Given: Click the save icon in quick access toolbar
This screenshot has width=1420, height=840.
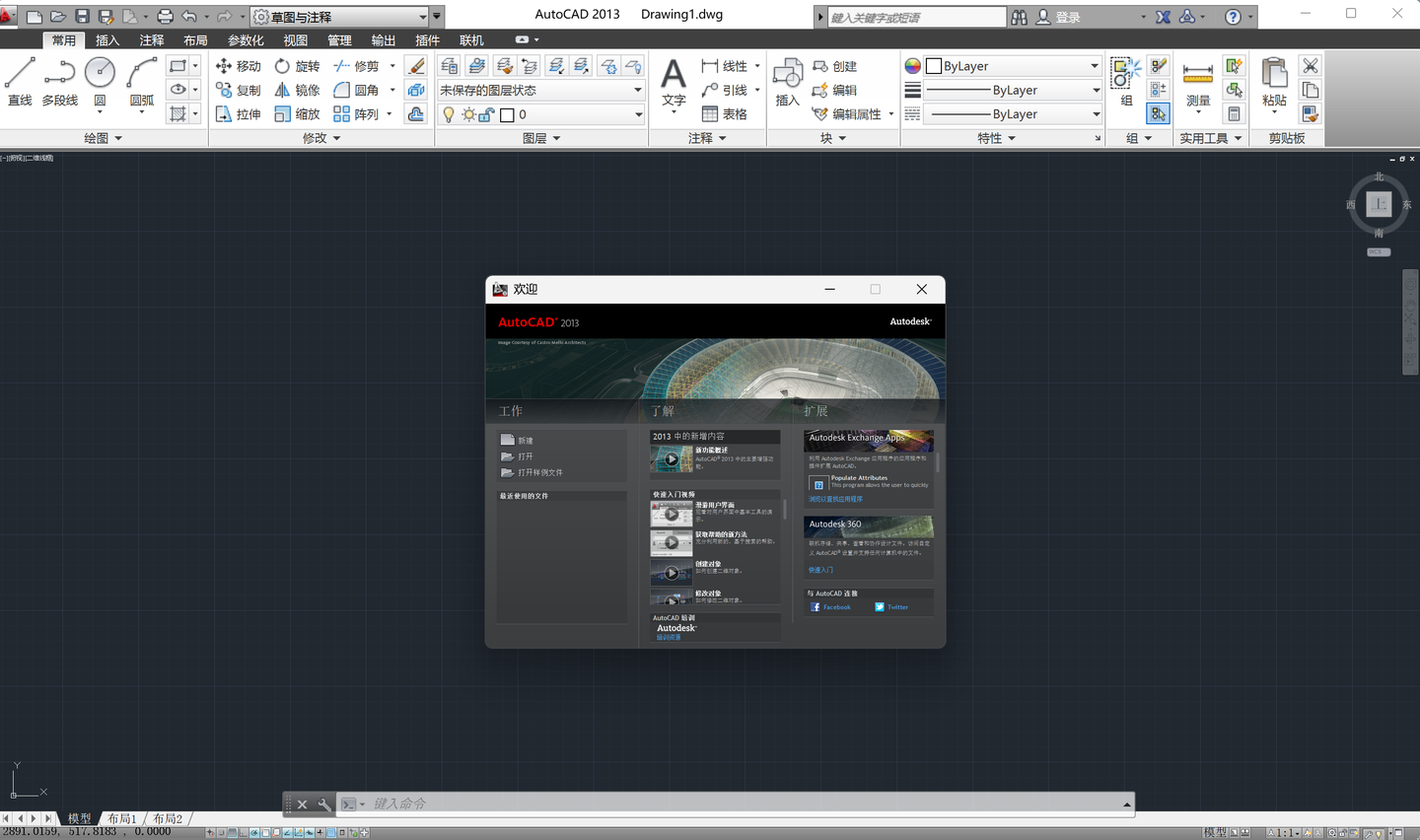Looking at the screenshot, I should point(82,17).
